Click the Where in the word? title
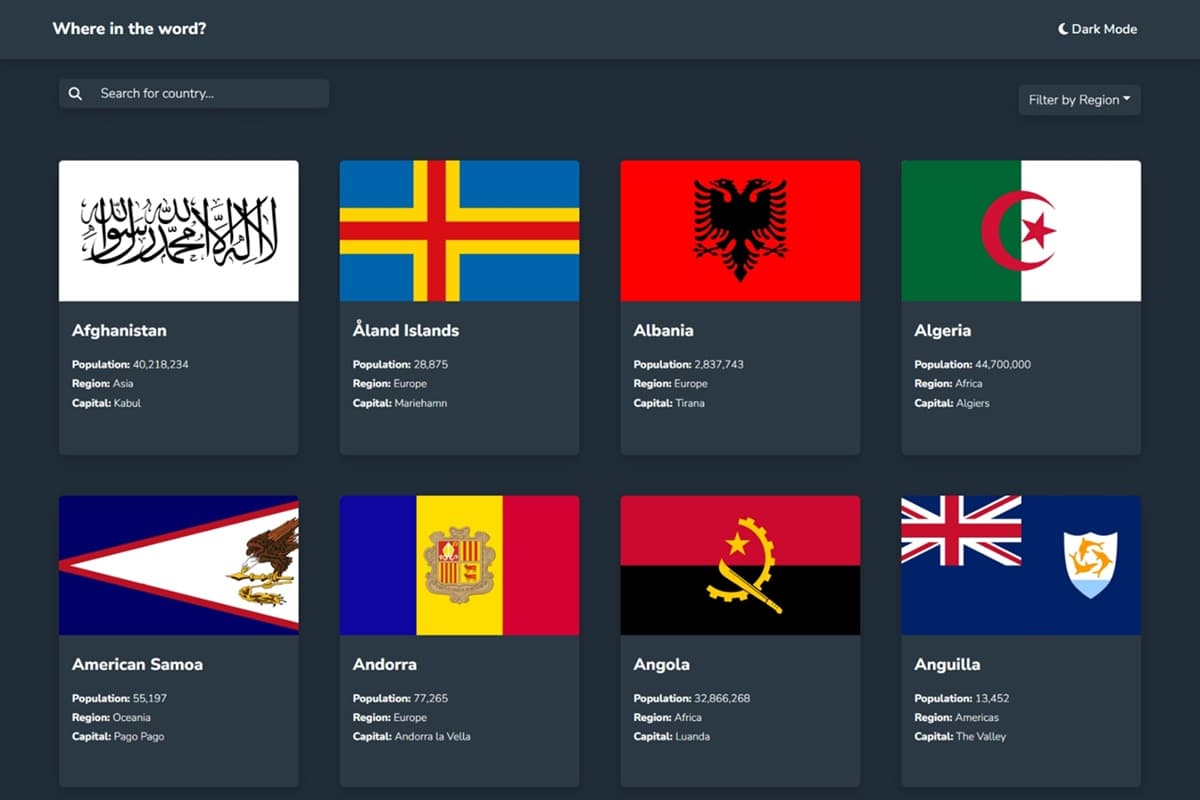The height and width of the screenshot is (800, 1200). 129,29
